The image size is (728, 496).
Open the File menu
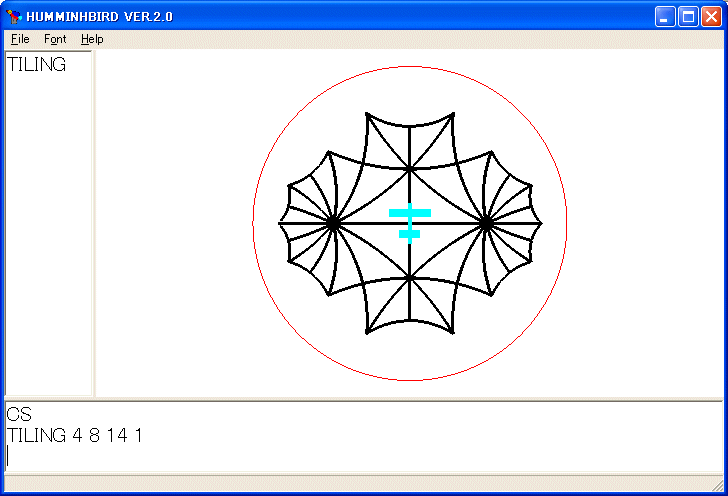click(20, 39)
